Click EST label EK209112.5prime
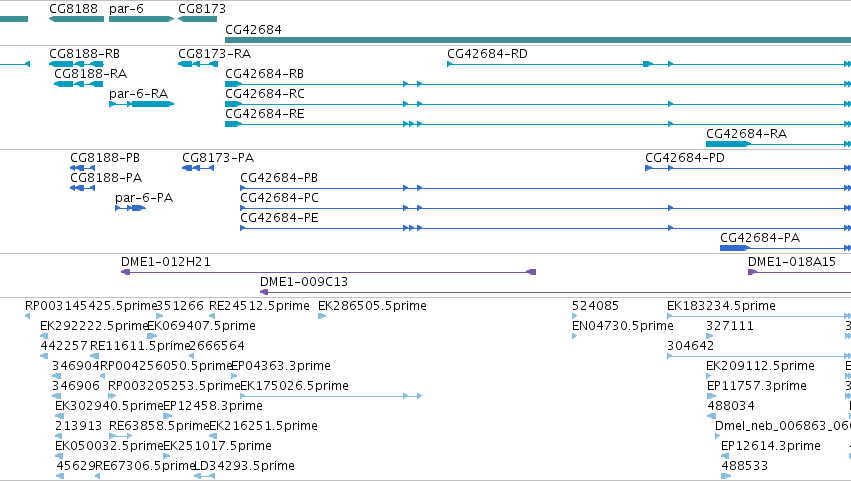 760,366
